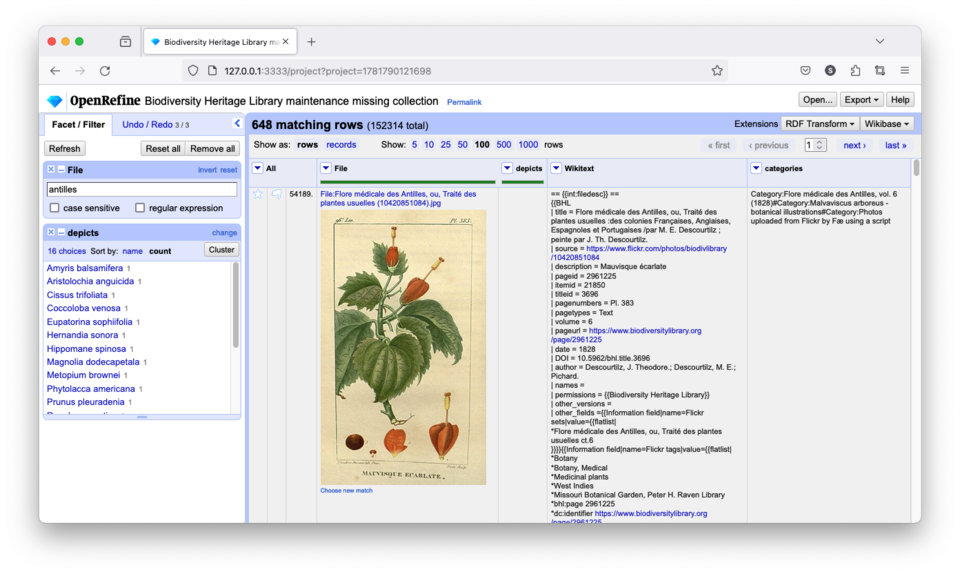Click the browser address bar URL
Screen dimensions: 960x574
pos(328,71)
